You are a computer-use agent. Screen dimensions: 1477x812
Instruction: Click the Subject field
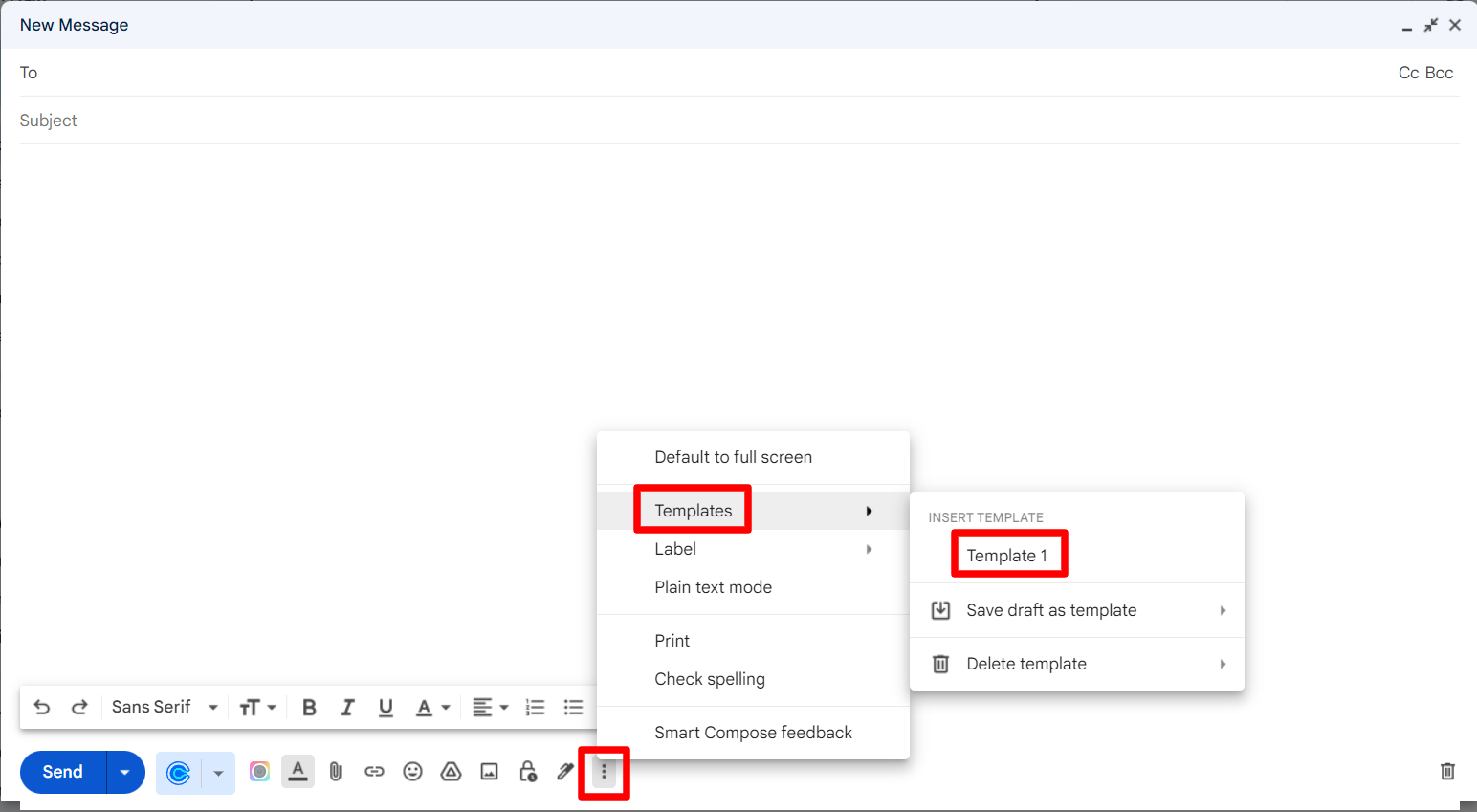pyautogui.click(x=739, y=121)
